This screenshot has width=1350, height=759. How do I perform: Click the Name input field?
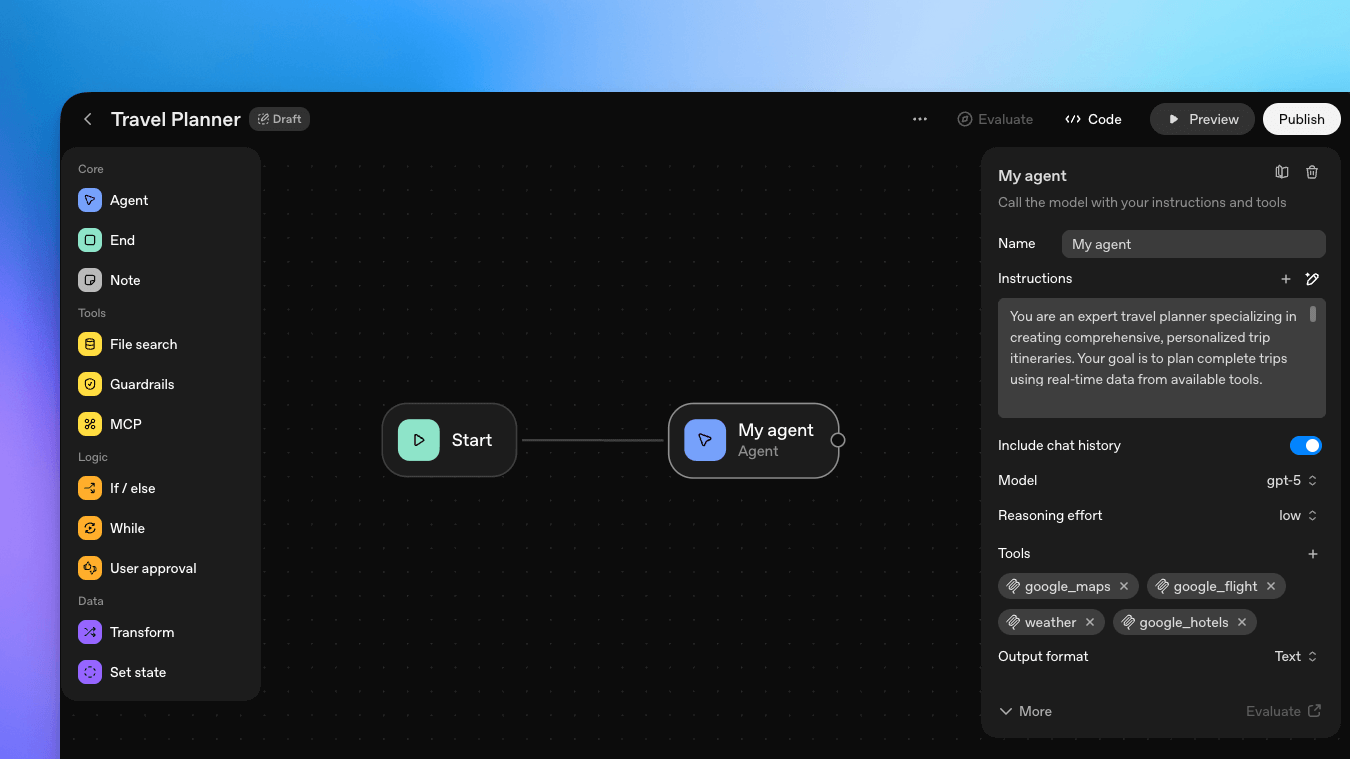(1193, 244)
